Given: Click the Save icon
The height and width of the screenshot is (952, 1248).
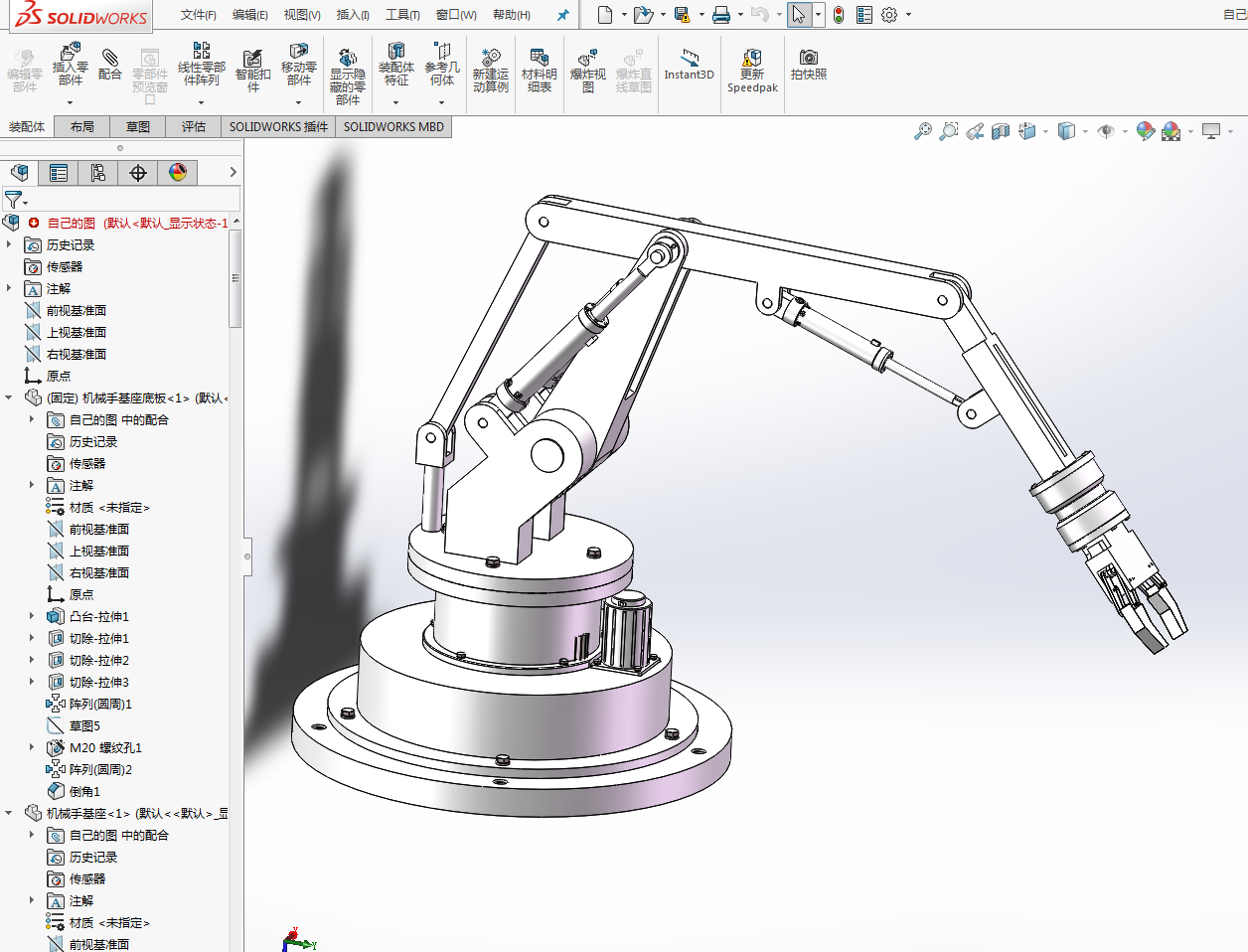Looking at the screenshot, I should tap(682, 14).
